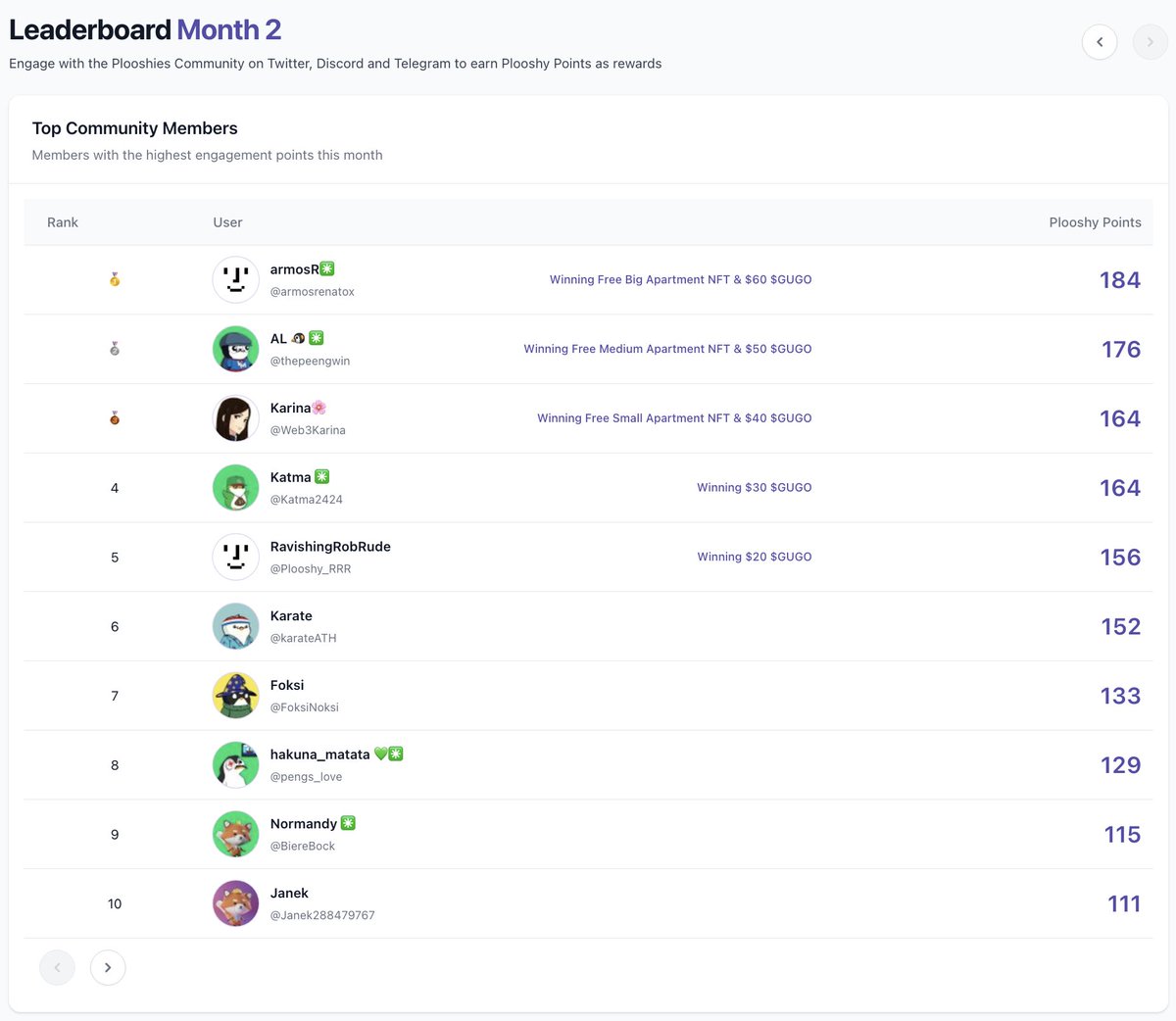
Task: Open Karate's avatar picture
Action: [236, 626]
